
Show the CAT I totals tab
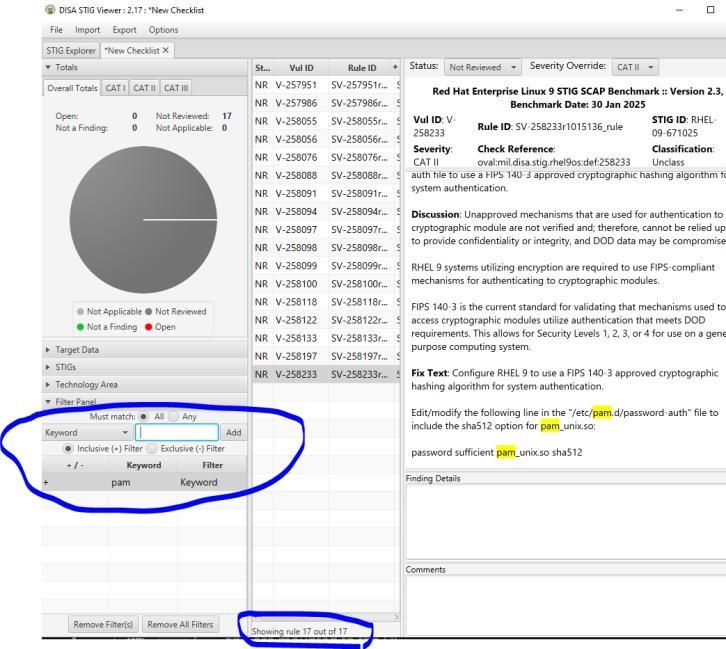[115, 88]
